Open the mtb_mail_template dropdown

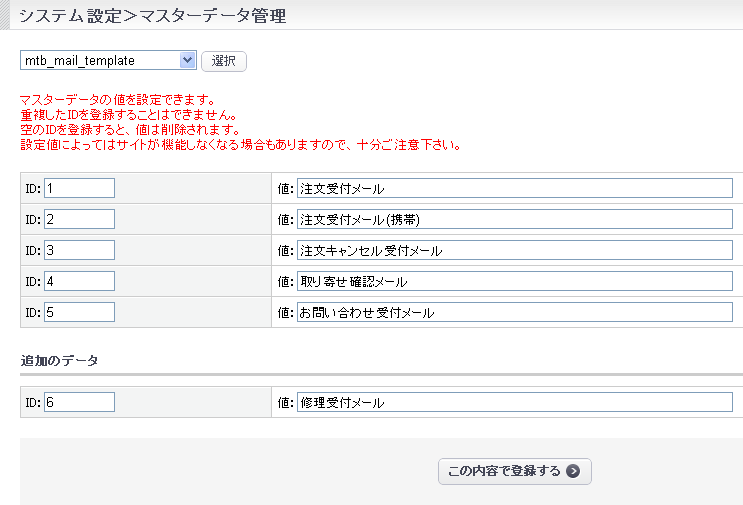coord(108,61)
